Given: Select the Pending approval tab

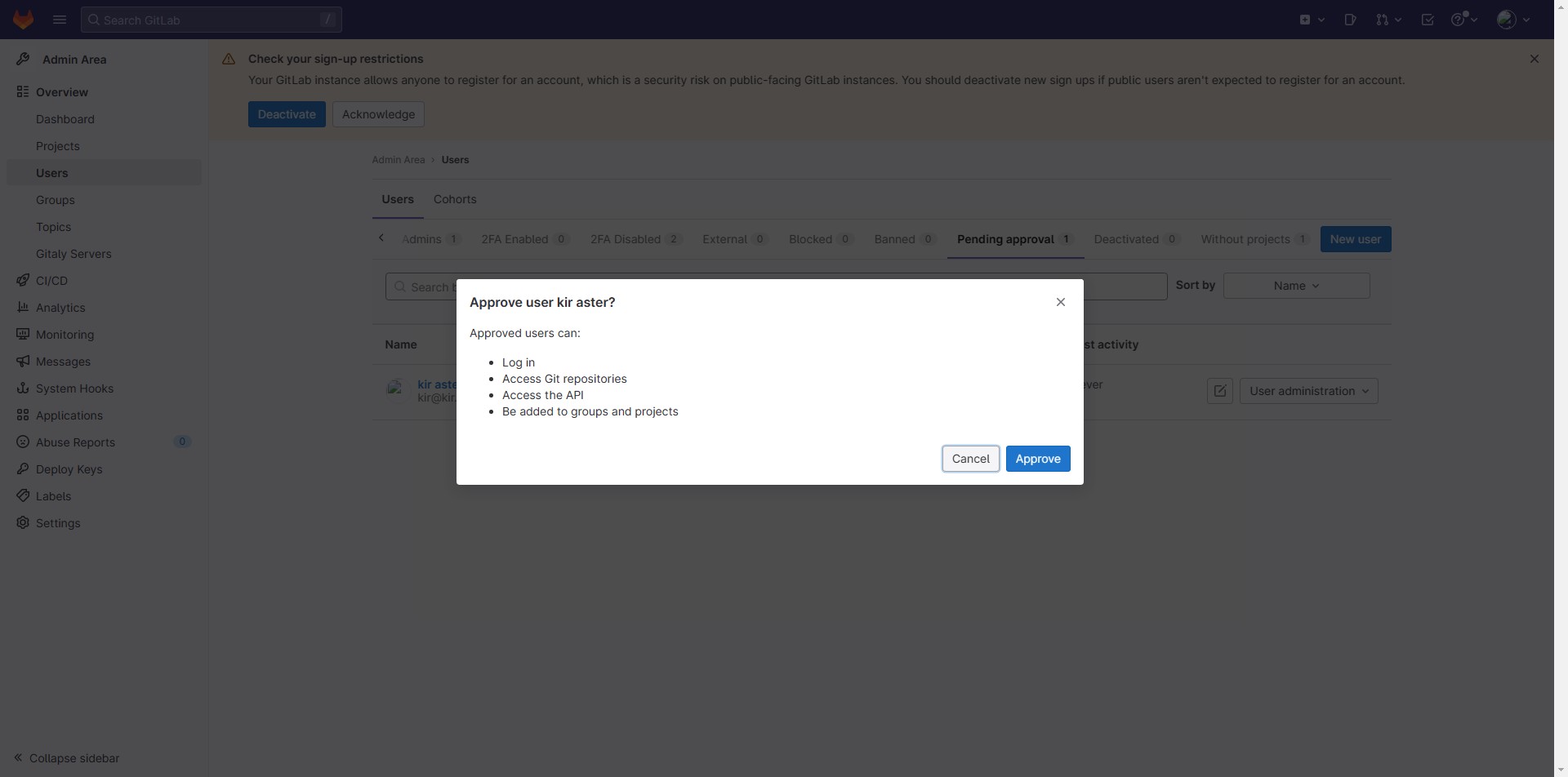Looking at the screenshot, I should [x=1015, y=239].
